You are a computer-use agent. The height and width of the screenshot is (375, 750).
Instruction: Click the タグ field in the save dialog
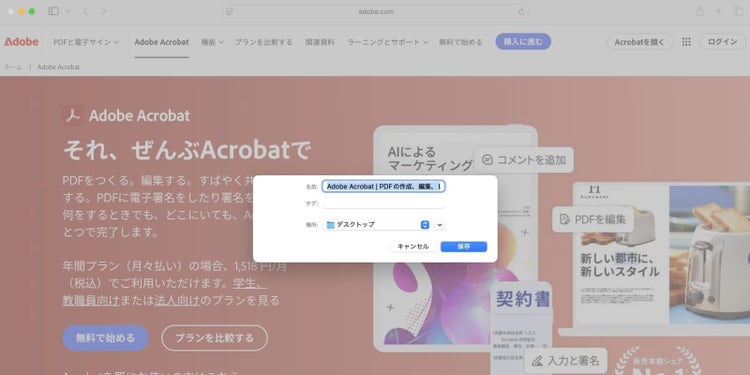(x=384, y=203)
